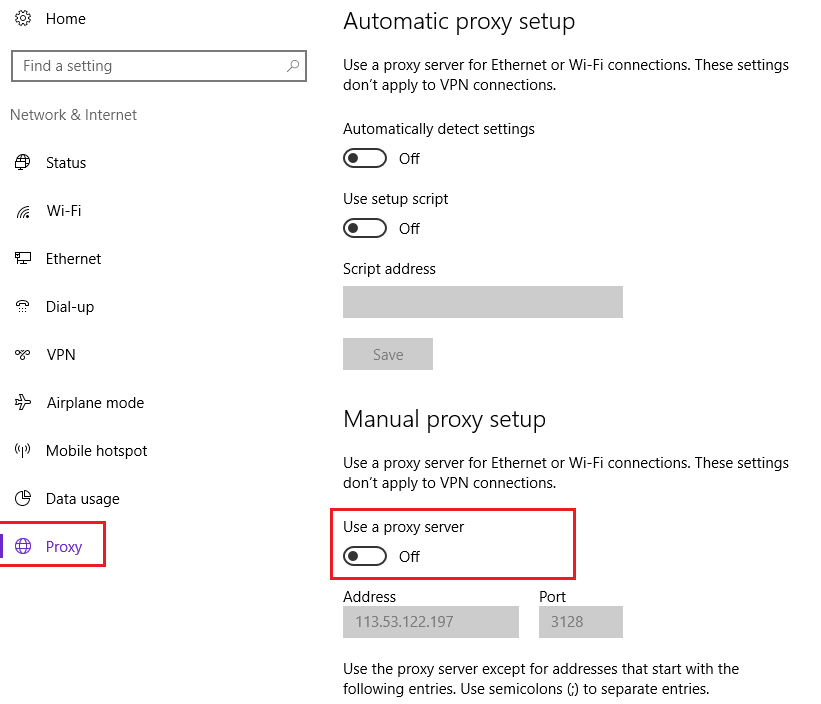Click the VPN icon
The height and width of the screenshot is (704, 821).
pos(23,355)
